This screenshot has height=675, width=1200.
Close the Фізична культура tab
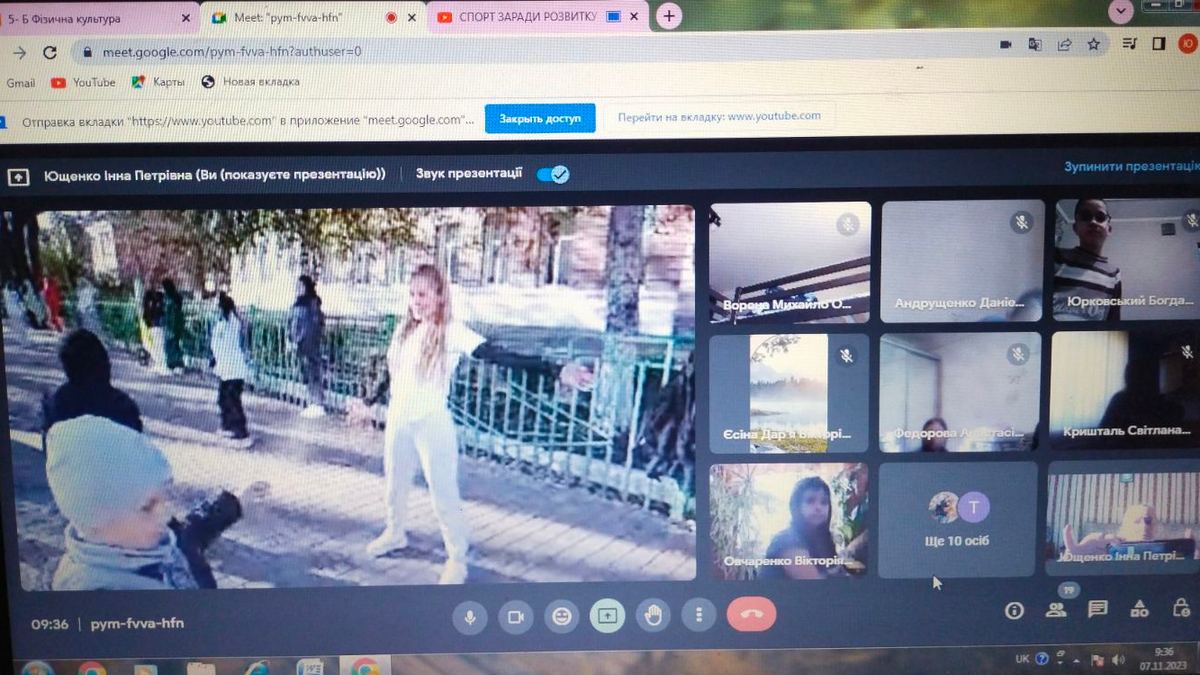(x=186, y=18)
